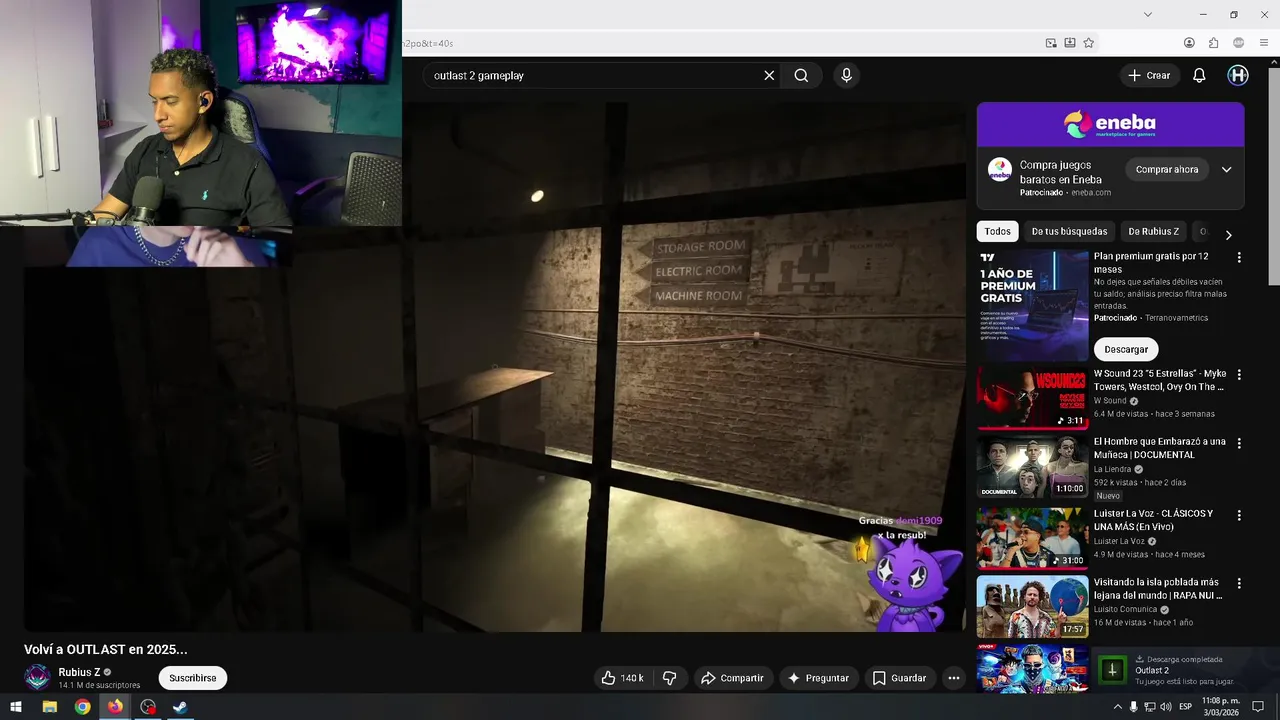This screenshot has width=1280, height=720.
Task: Click the Preguntar button
Action: point(818,678)
